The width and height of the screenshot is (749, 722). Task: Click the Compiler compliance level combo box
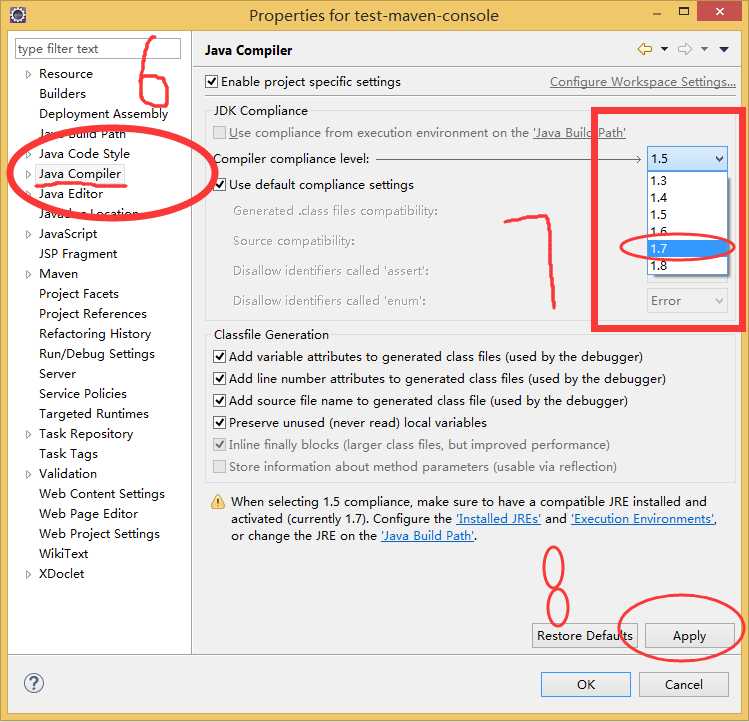687,159
